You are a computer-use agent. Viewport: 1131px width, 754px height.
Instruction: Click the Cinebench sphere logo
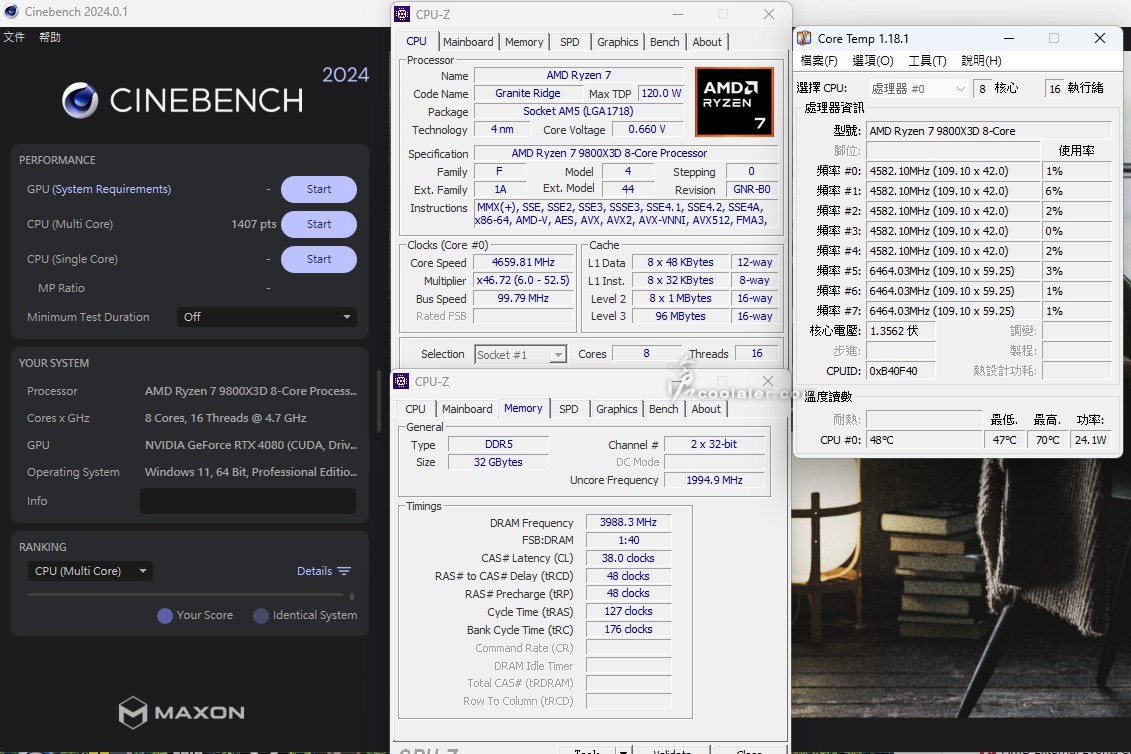coord(79,100)
